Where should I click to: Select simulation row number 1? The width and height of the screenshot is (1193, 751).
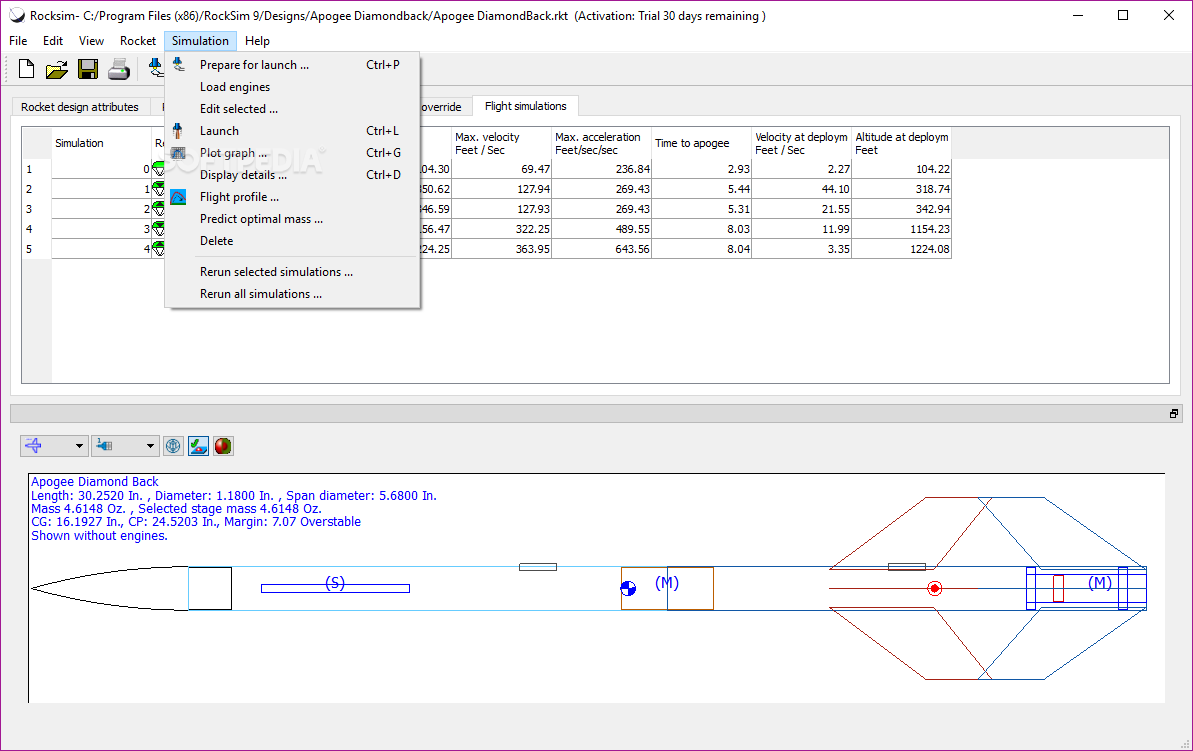37,169
